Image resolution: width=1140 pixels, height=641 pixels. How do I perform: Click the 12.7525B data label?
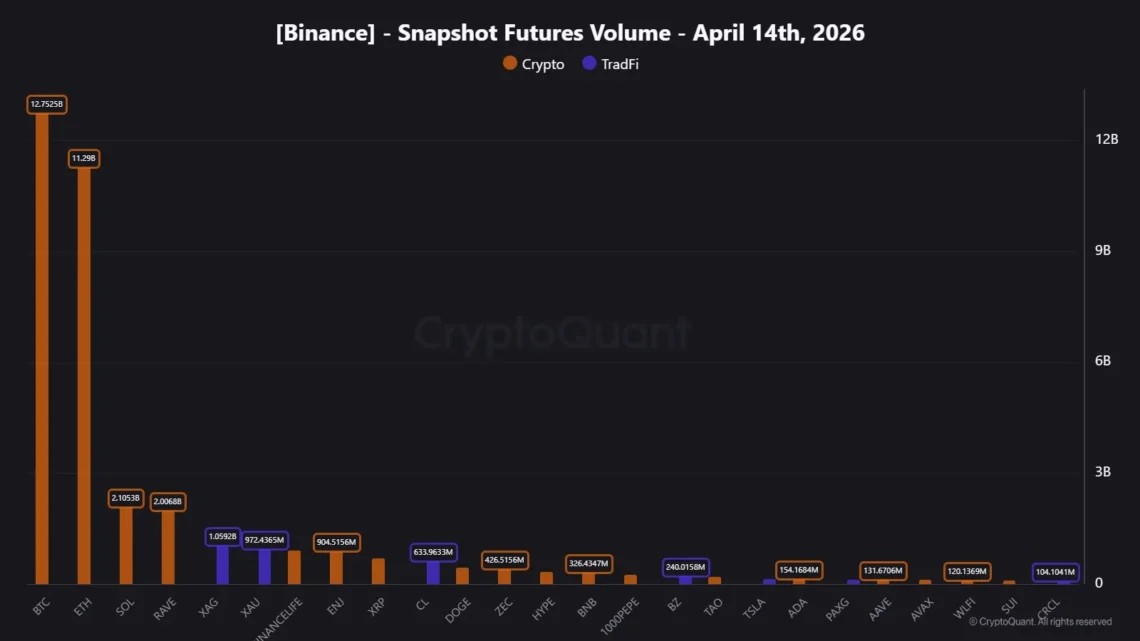pyautogui.click(x=47, y=104)
